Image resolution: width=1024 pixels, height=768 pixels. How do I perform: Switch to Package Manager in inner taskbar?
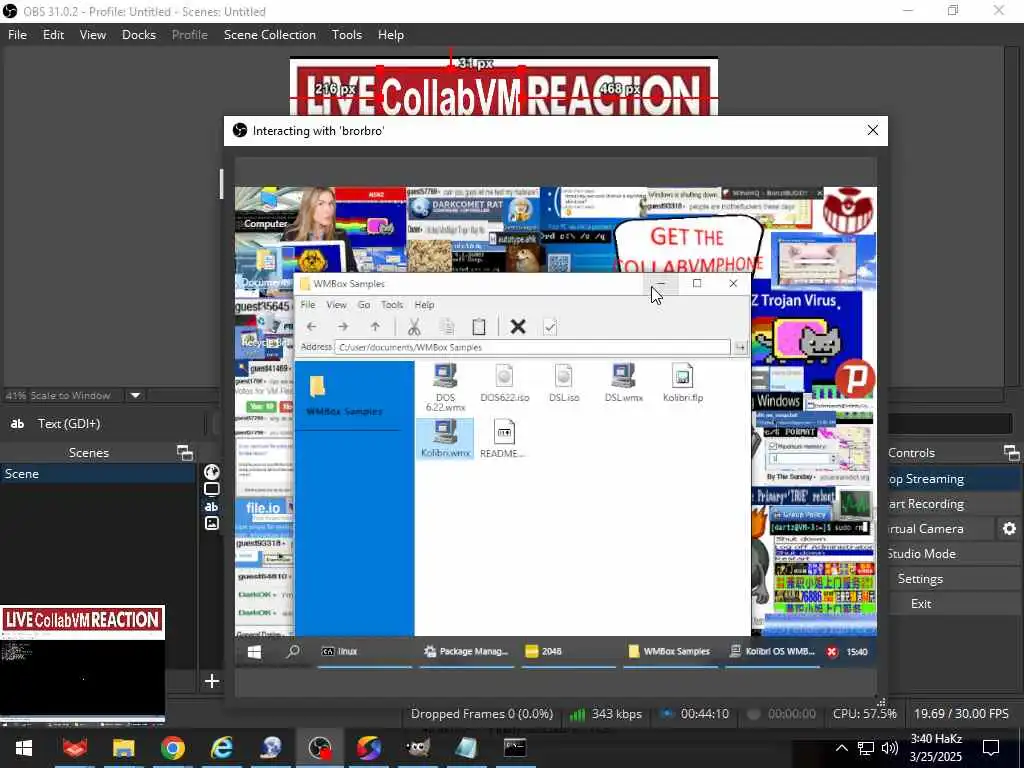coord(466,652)
